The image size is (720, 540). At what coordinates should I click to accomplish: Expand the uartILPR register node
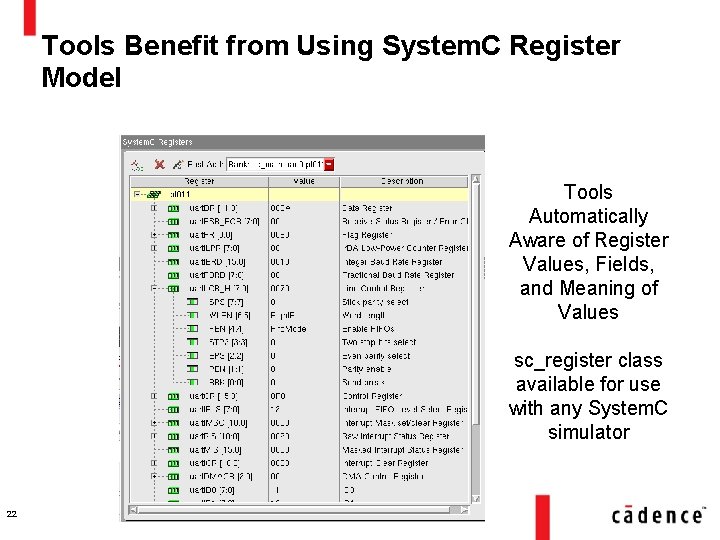(154, 248)
